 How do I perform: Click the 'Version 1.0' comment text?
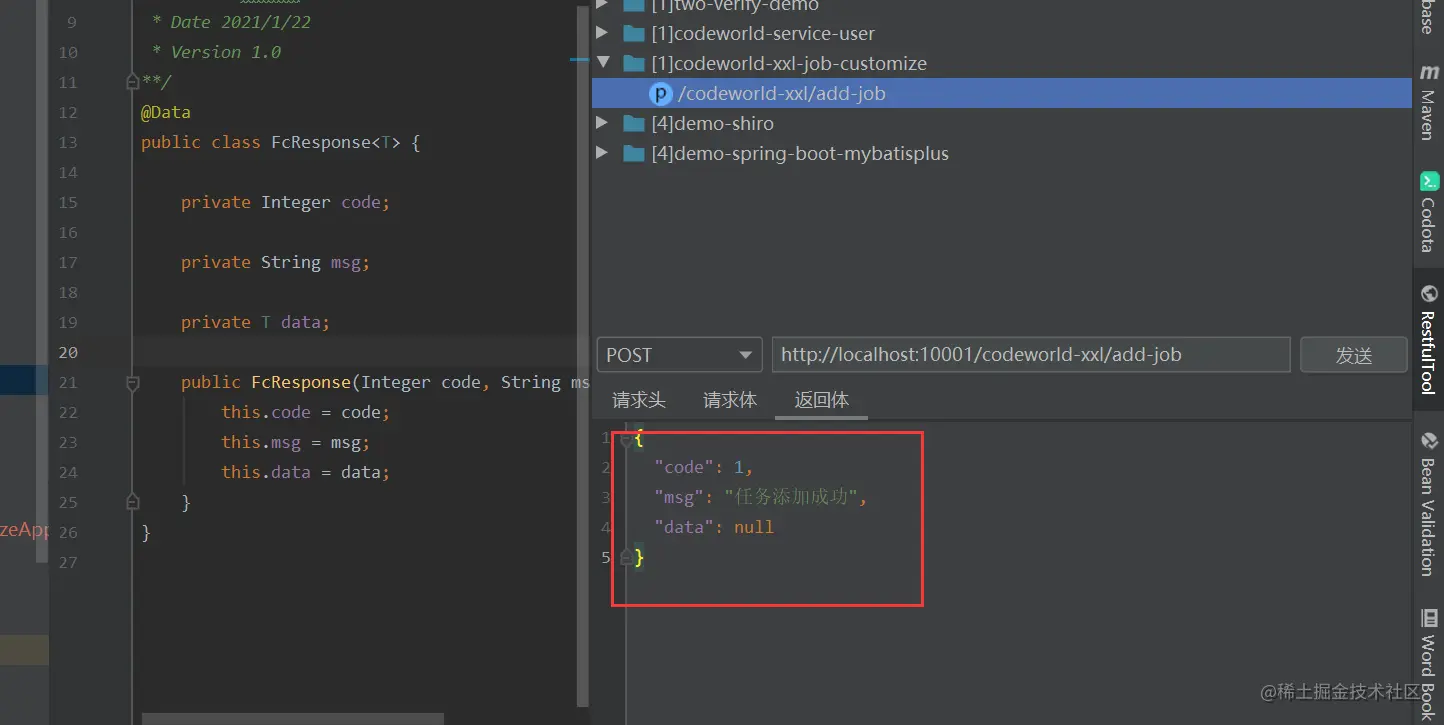[226, 52]
